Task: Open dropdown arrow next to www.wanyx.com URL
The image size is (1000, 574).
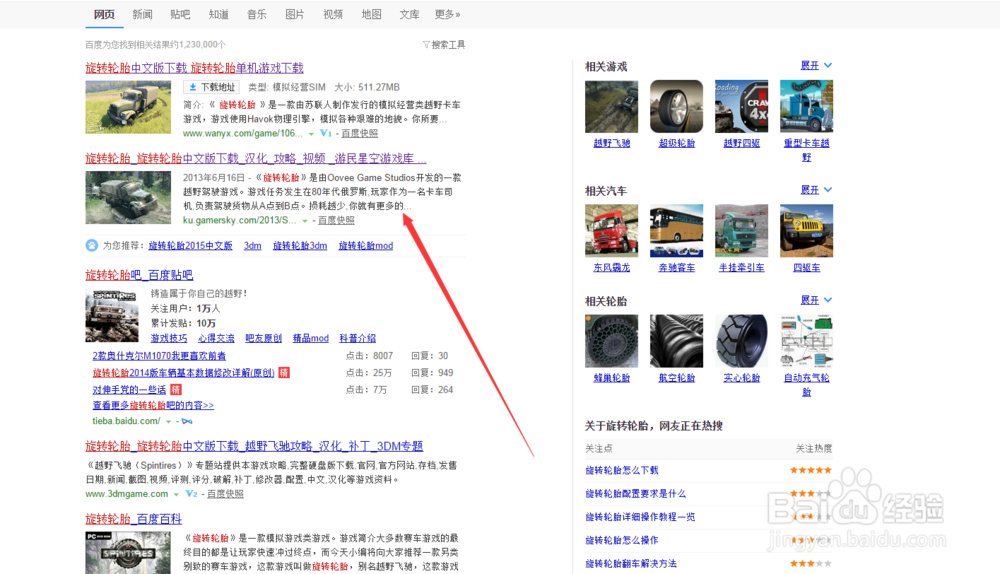Action: coord(311,134)
